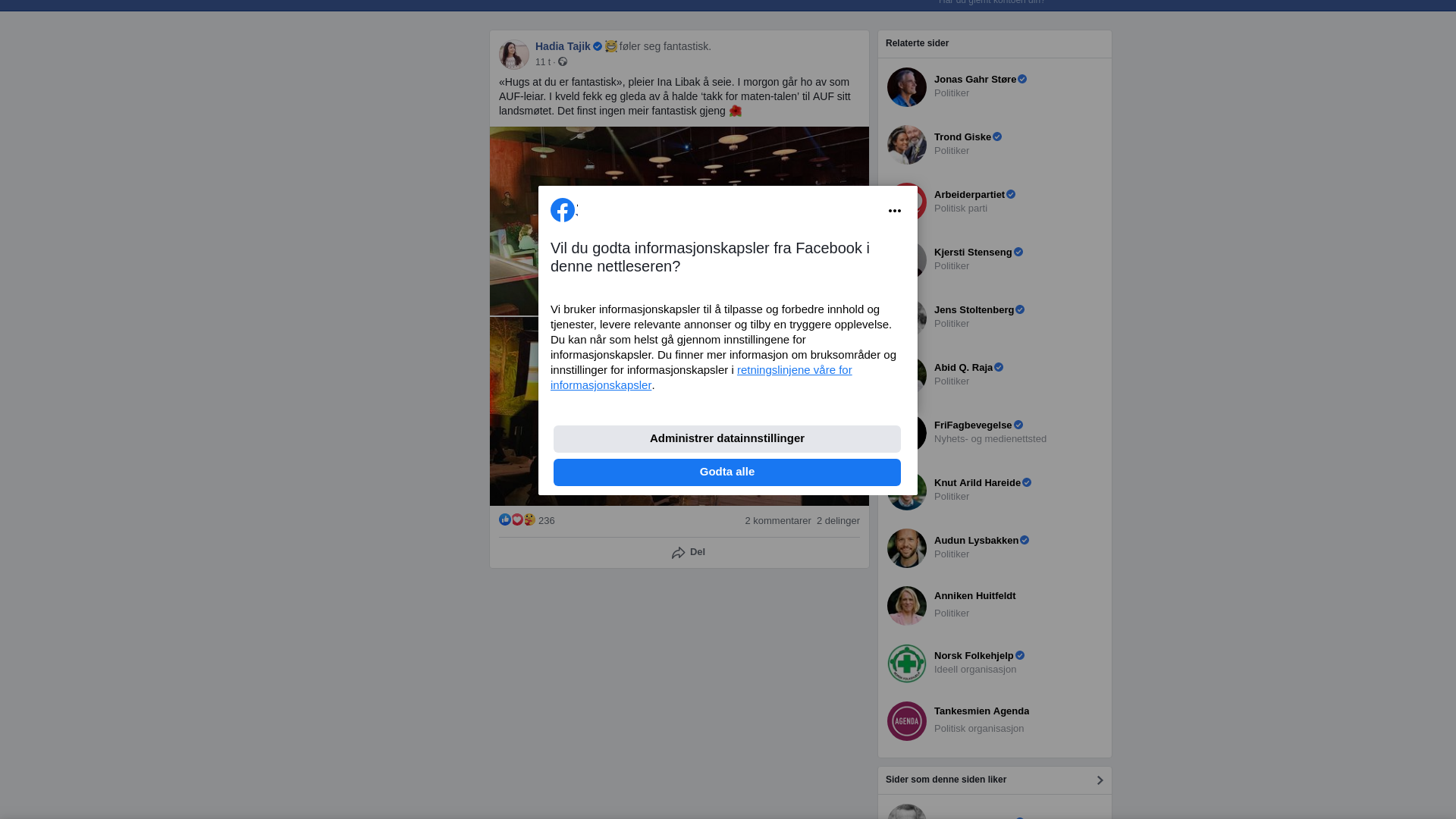Open Jonas Gahr Støre profile avatar
1456x819 pixels.
(x=907, y=87)
